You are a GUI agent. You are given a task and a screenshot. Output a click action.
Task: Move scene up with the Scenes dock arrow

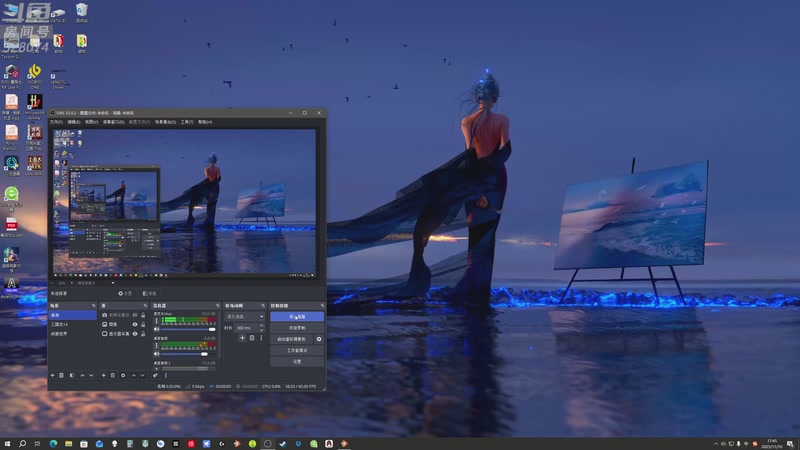[x=82, y=376]
